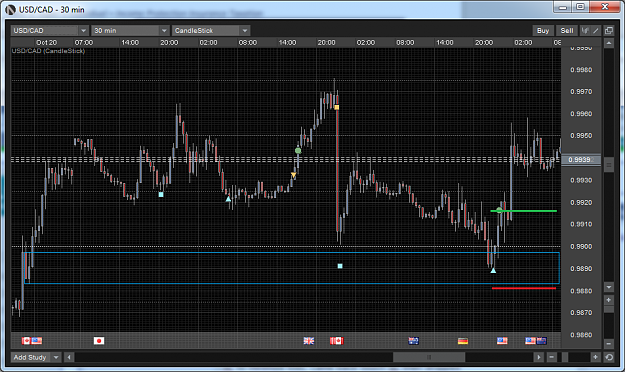Click the reset chart view icon
This screenshot has height=372, width=625.
(609, 357)
